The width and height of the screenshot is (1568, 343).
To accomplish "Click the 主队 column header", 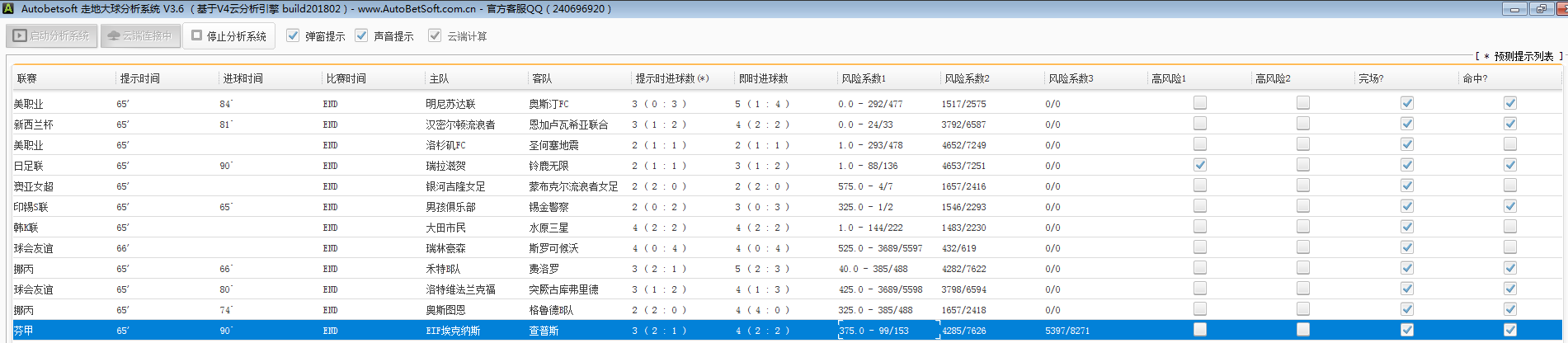I will [439, 78].
